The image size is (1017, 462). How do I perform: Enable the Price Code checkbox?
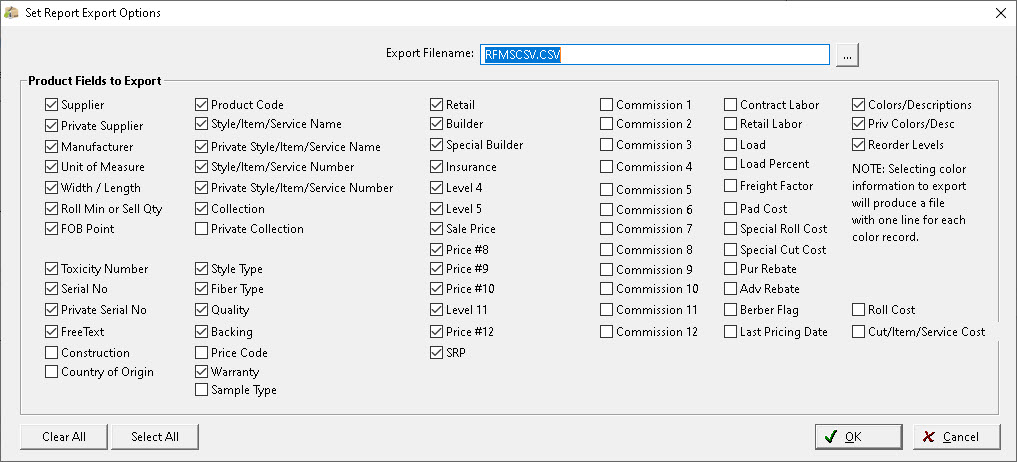coord(202,352)
